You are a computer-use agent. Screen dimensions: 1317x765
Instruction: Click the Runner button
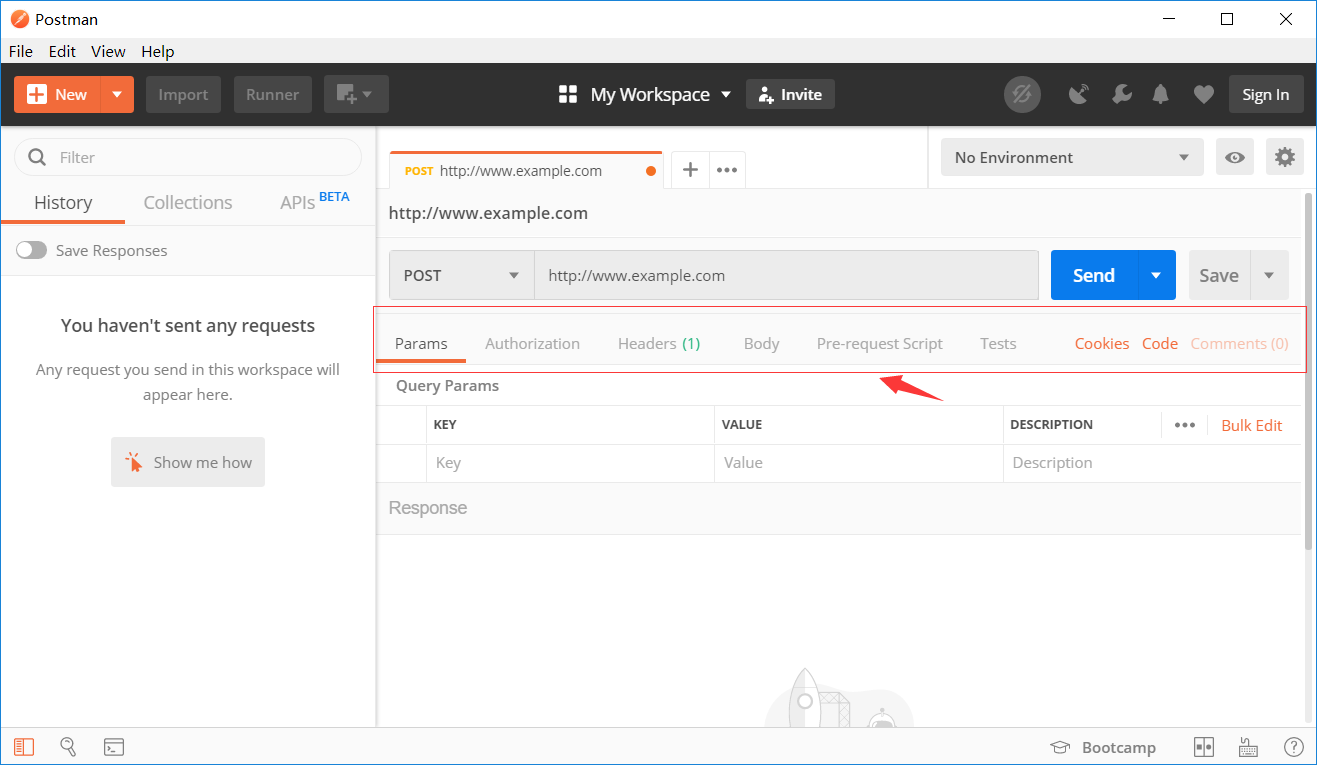pyautogui.click(x=272, y=94)
